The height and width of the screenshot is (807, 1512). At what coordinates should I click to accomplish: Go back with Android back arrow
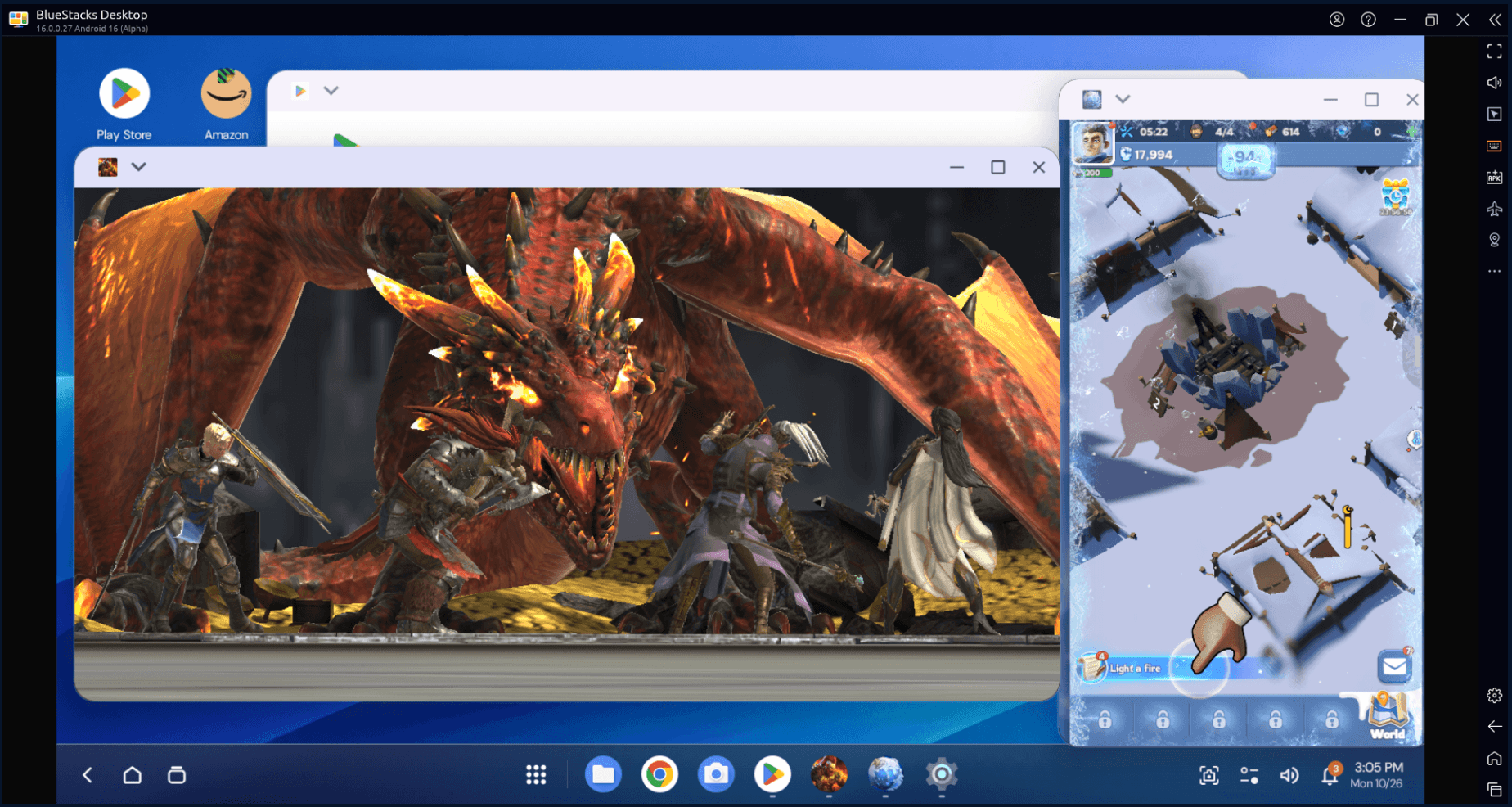pyautogui.click(x=88, y=774)
